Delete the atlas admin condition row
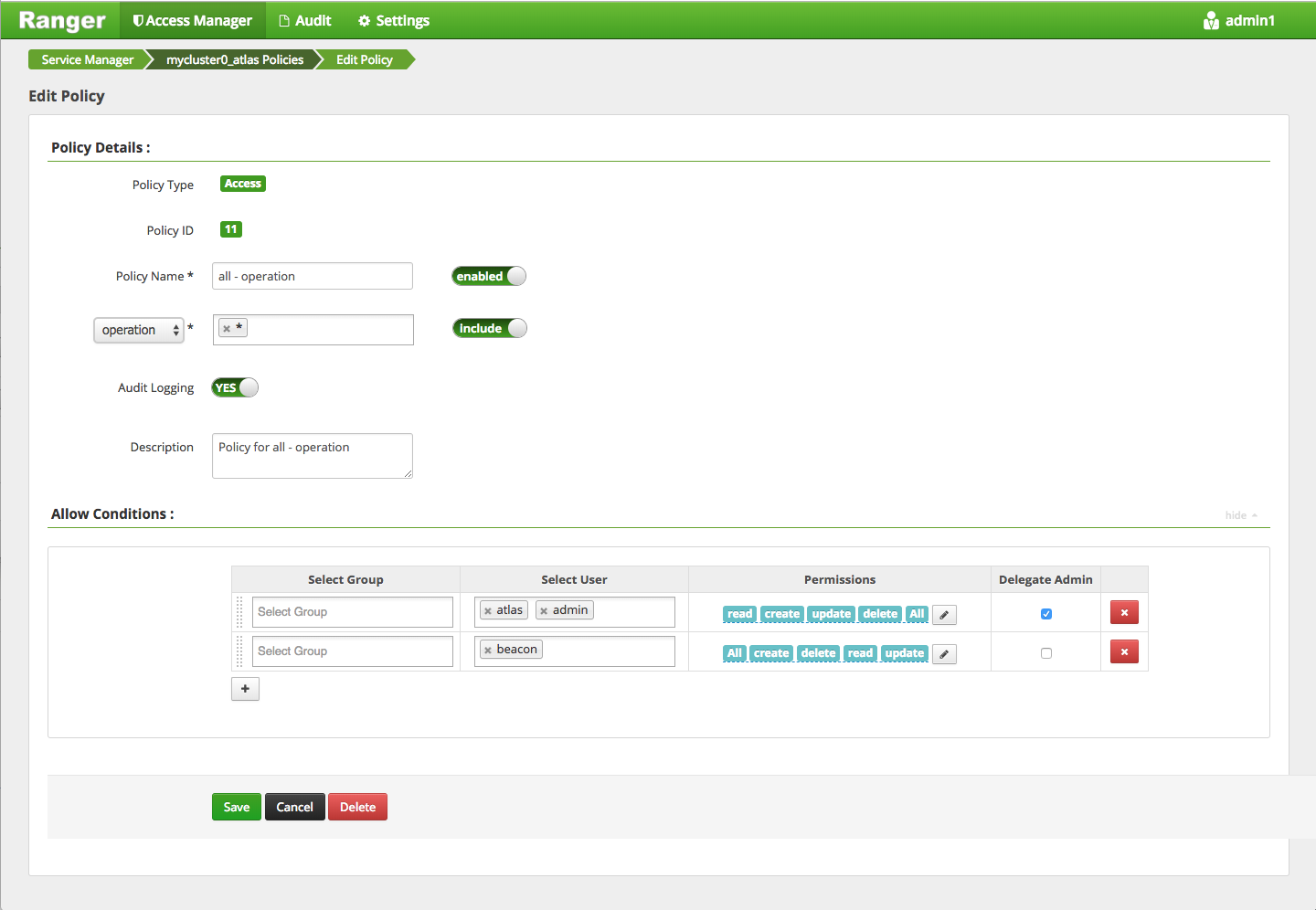The image size is (1316, 910). tap(1124, 612)
